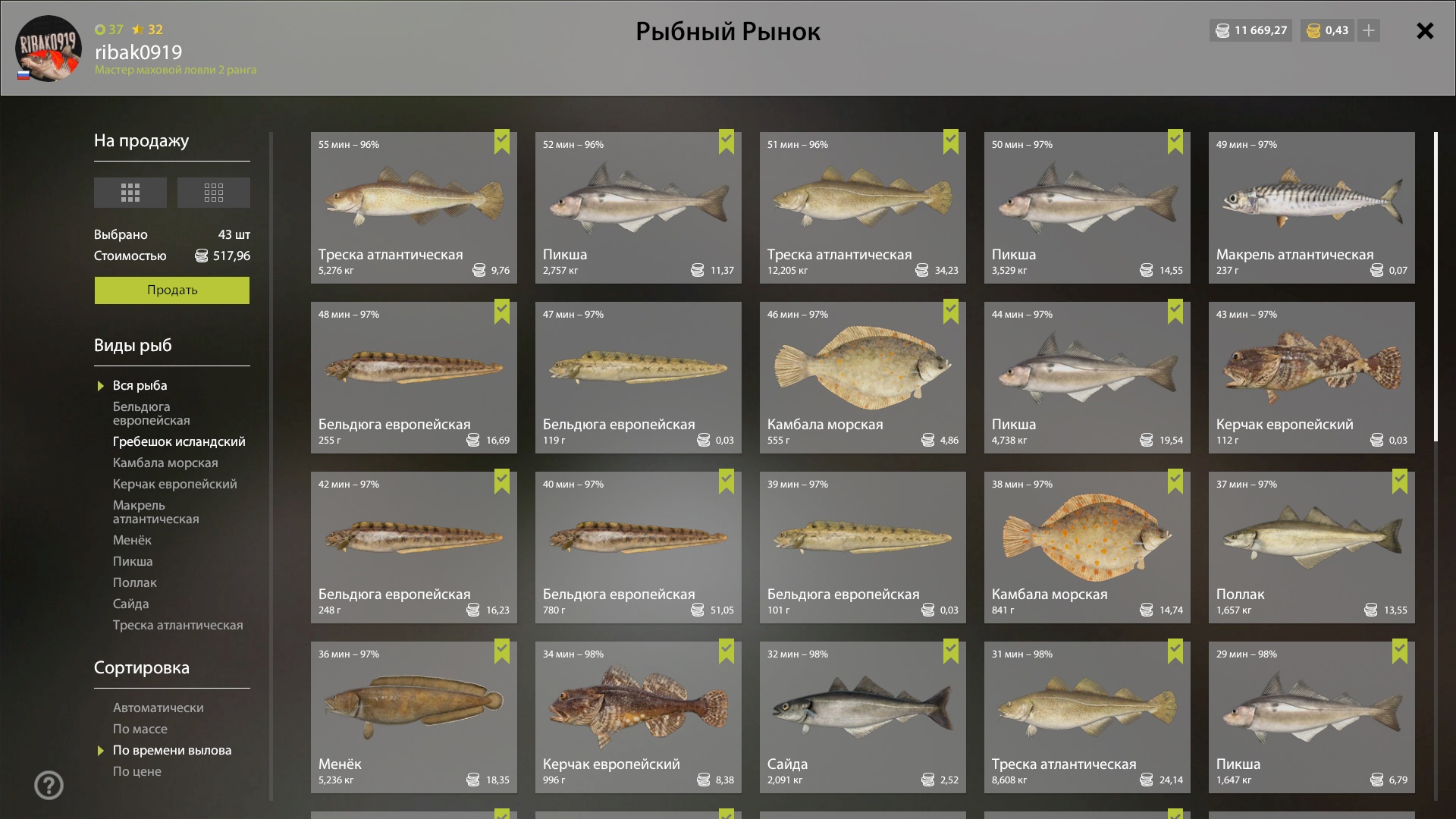Screen dimensions: 1456x819
Task: Toggle selection bookmark on 841 г Камбала морская
Action: 1175,482
